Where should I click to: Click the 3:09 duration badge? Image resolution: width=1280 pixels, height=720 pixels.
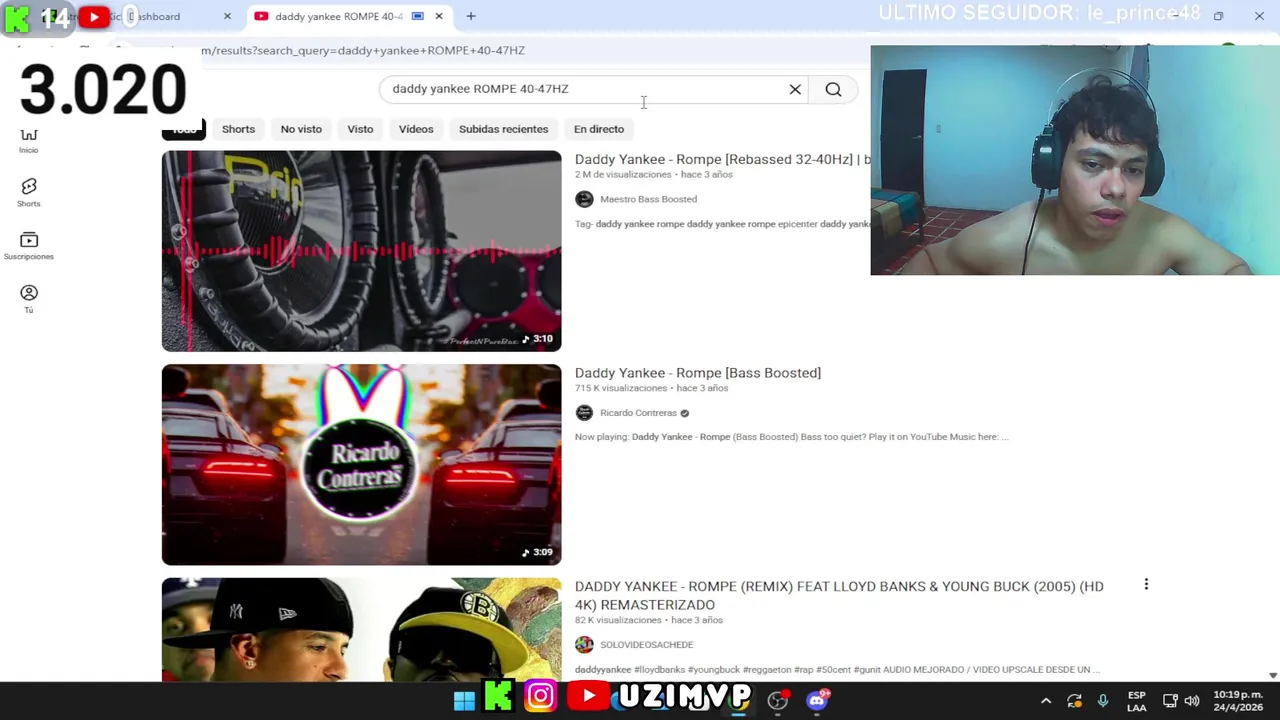(x=538, y=552)
